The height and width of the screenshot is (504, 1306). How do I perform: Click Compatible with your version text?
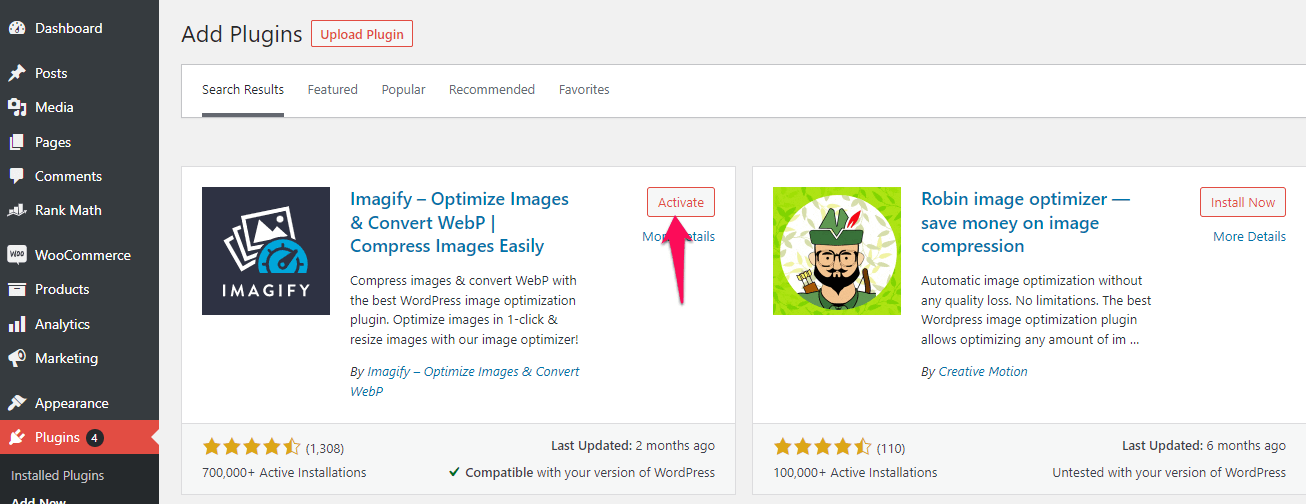point(581,472)
